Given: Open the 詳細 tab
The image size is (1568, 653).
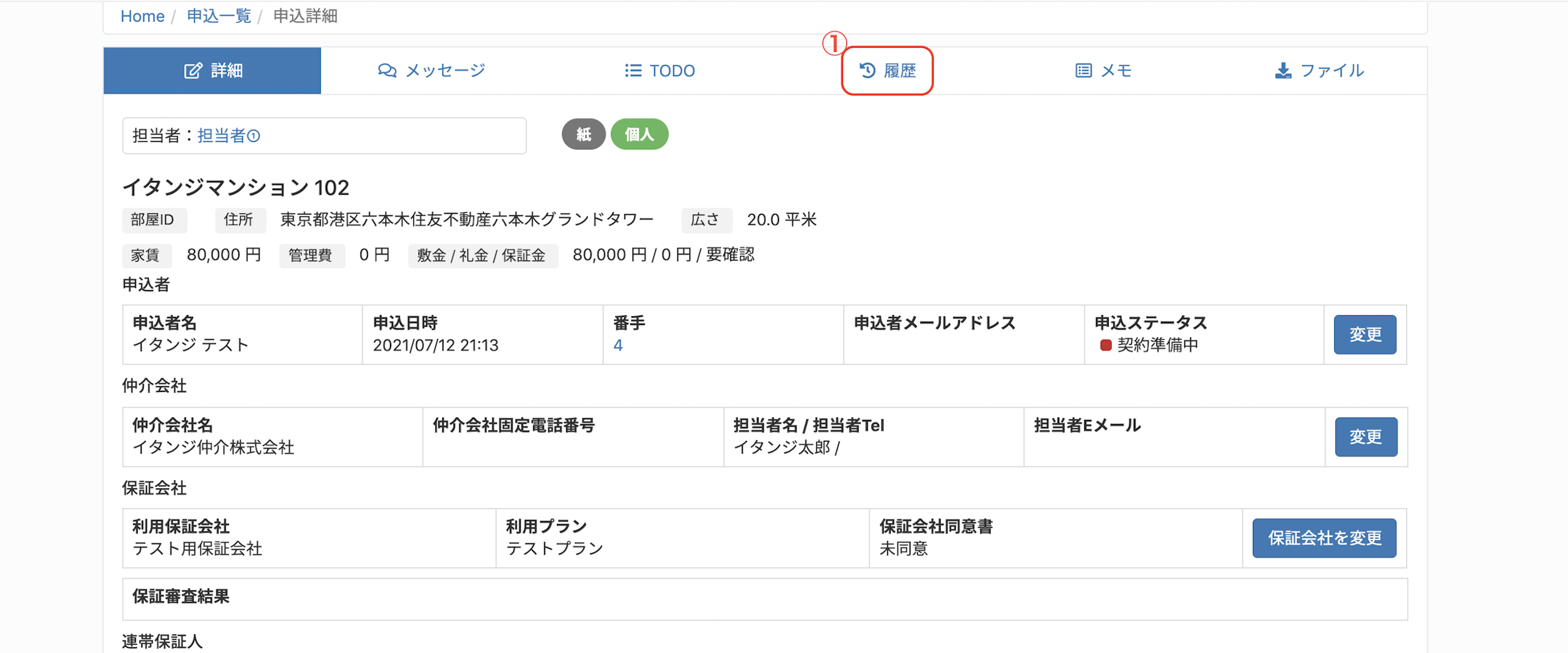Looking at the screenshot, I should pos(212,70).
